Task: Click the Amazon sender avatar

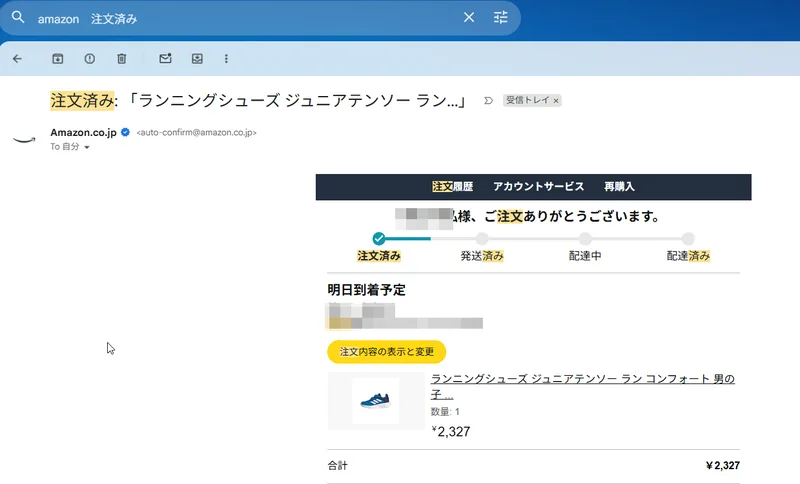Action: point(24,139)
